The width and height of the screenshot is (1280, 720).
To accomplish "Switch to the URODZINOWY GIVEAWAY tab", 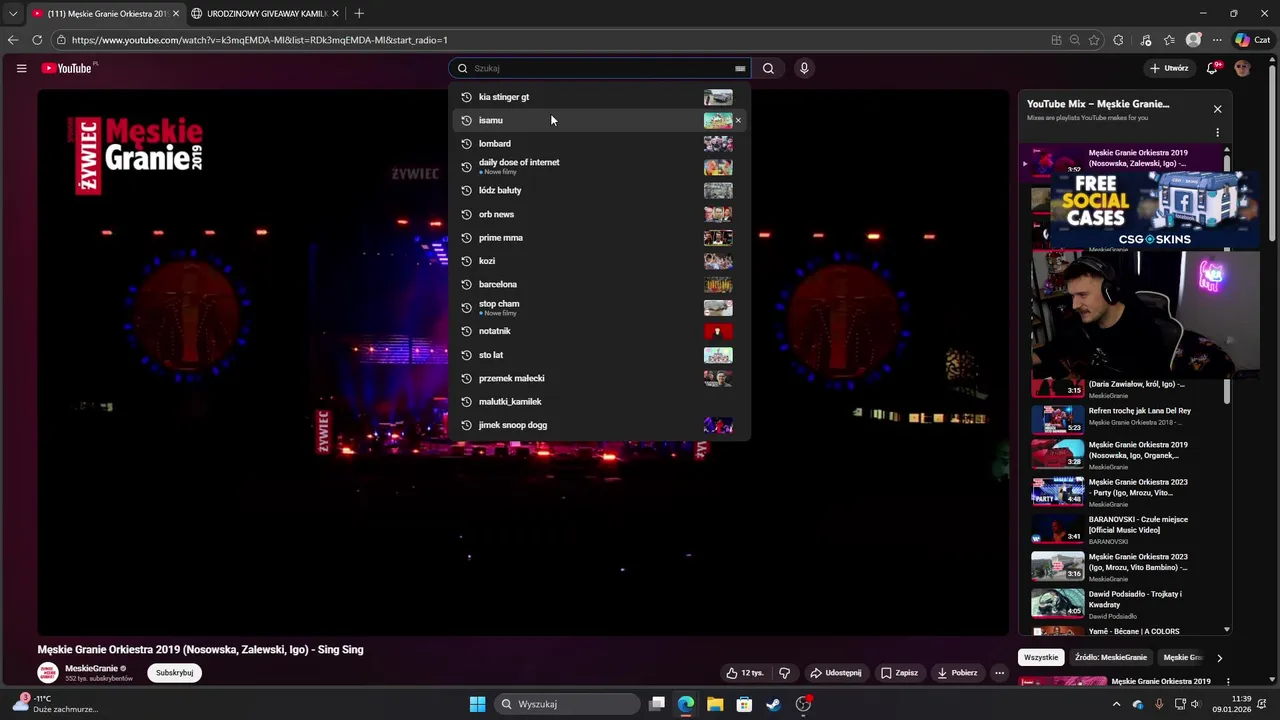I will [x=264, y=13].
